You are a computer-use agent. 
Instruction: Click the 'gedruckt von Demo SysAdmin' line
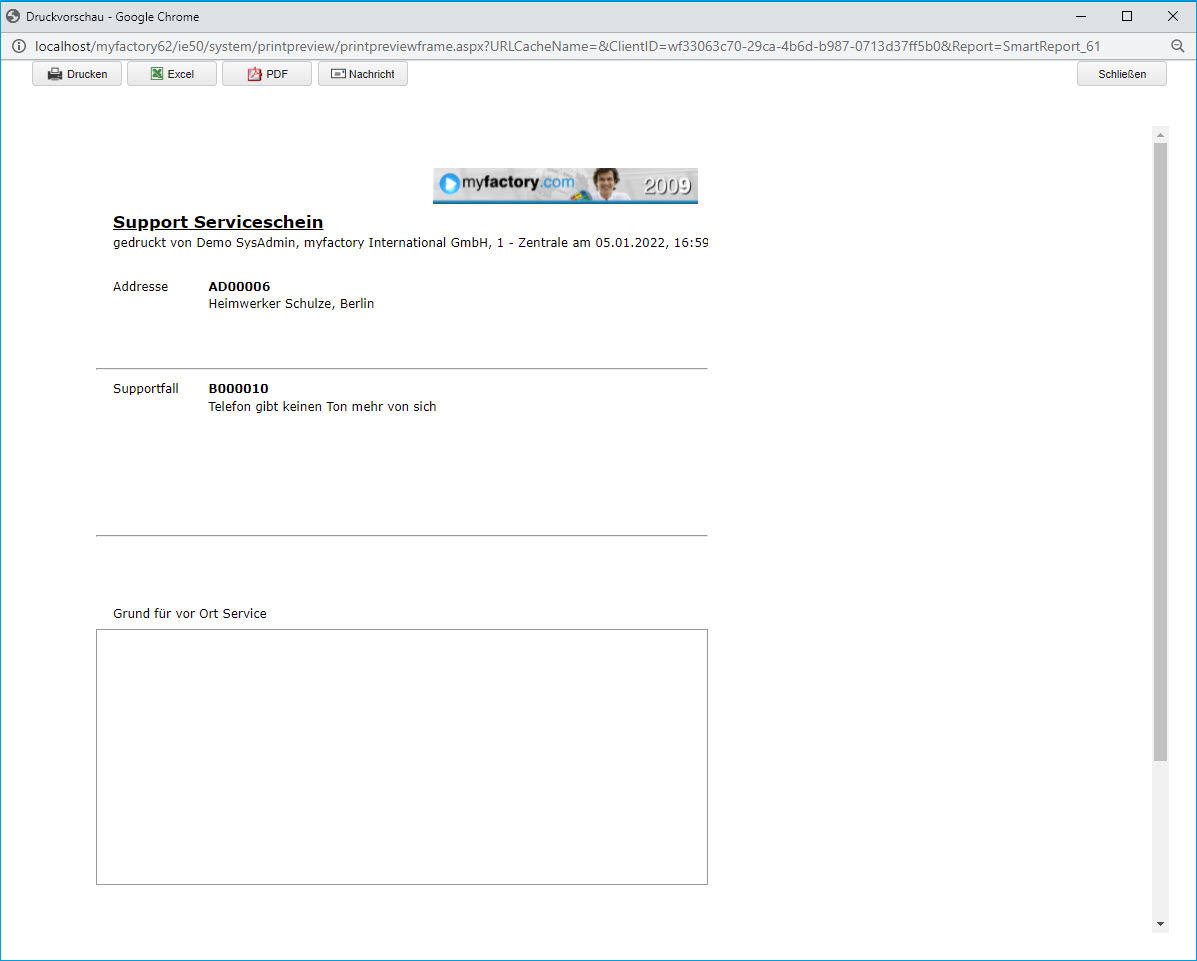[x=411, y=243]
